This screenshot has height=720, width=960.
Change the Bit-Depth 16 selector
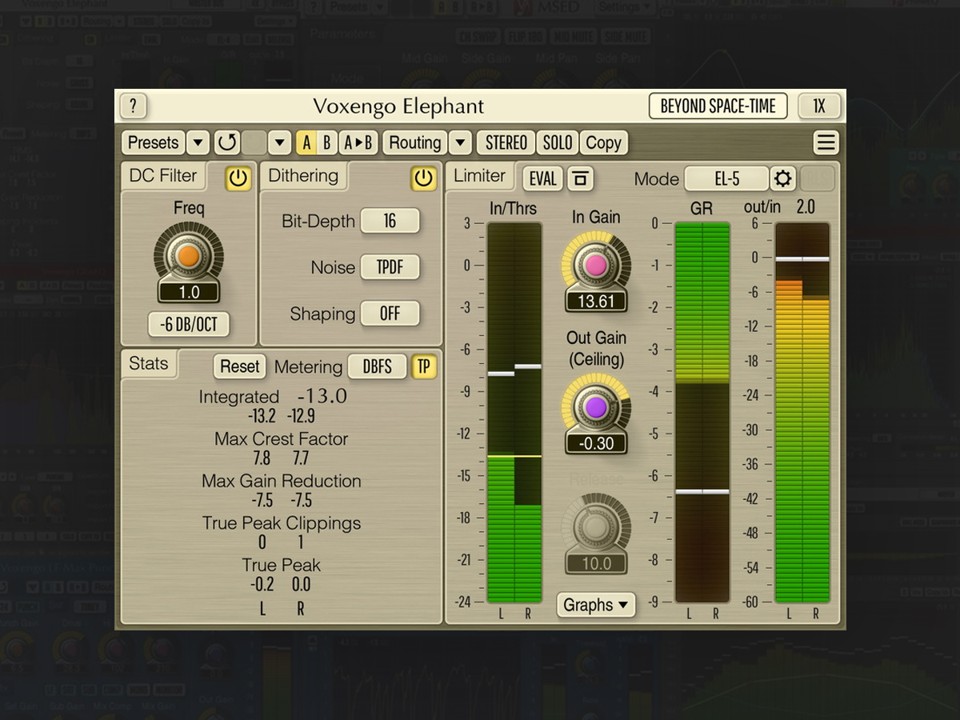click(x=390, y=221)
